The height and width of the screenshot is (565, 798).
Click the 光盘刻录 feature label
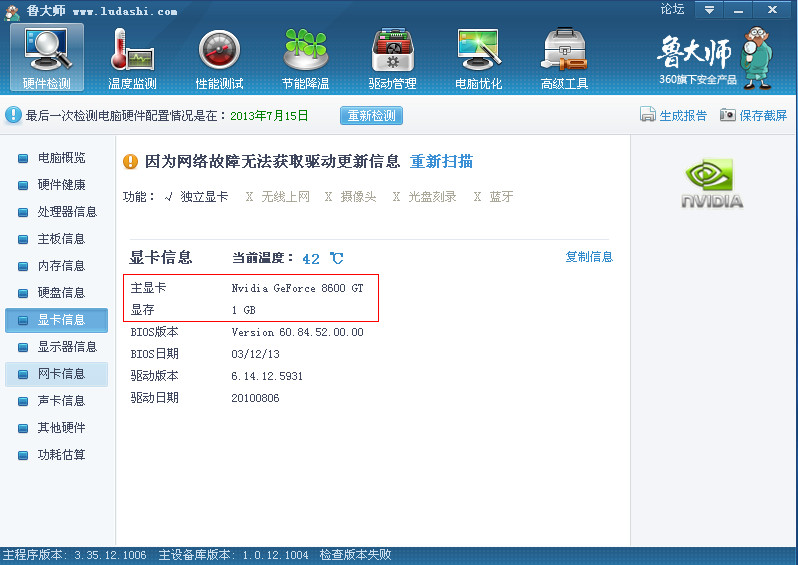coord(432,196)
